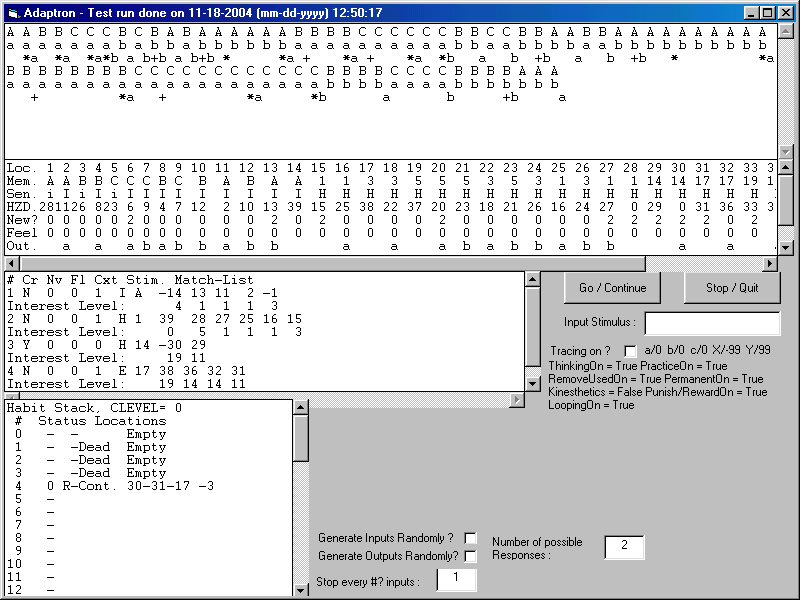Click down arrow of Habit Stack scrollbar
The width and height of the screenshot is (800, 600).
[x=301, y=589]
